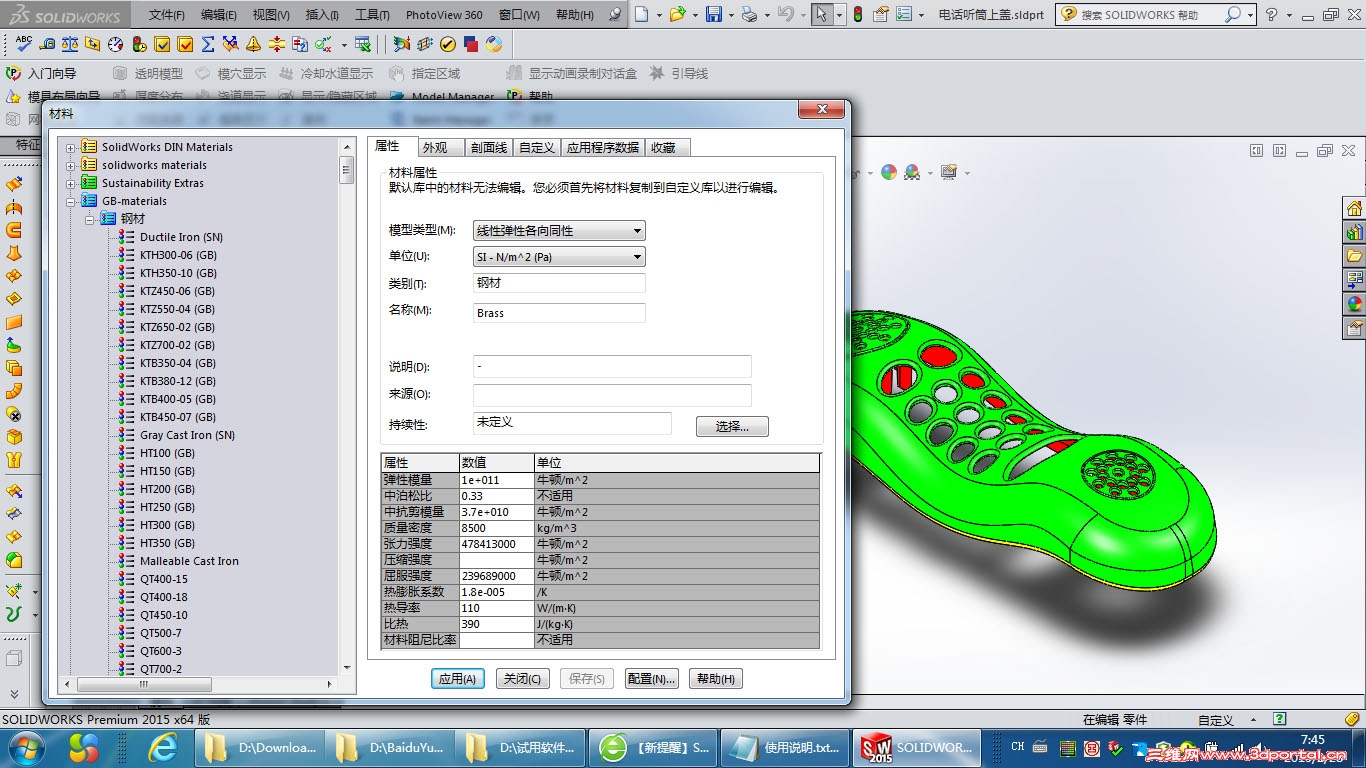Click the Model Manager toolbar icon

[x=443, y=97]
